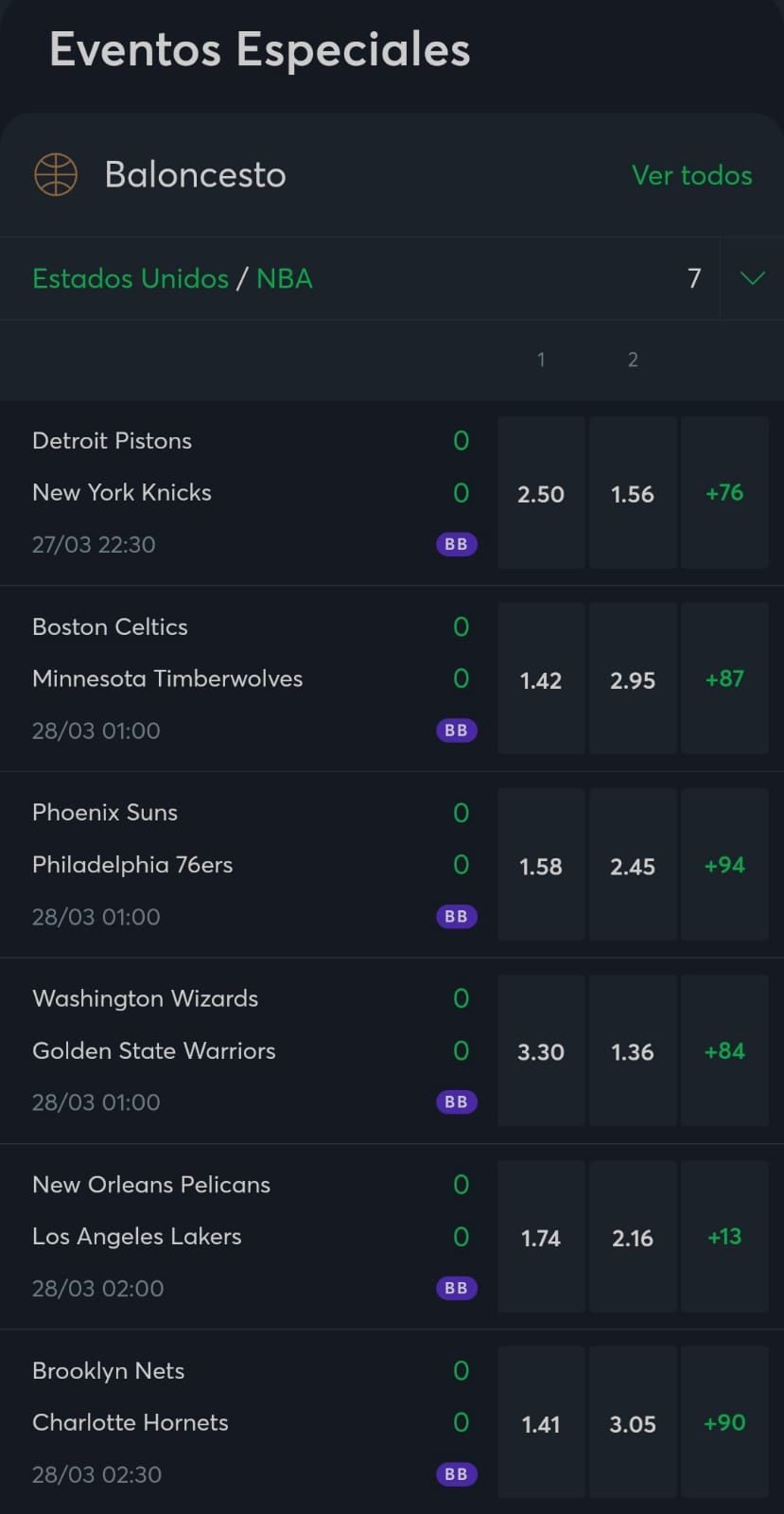Tap the BB badge for Washington Wizards match

tap(456, 1101)
